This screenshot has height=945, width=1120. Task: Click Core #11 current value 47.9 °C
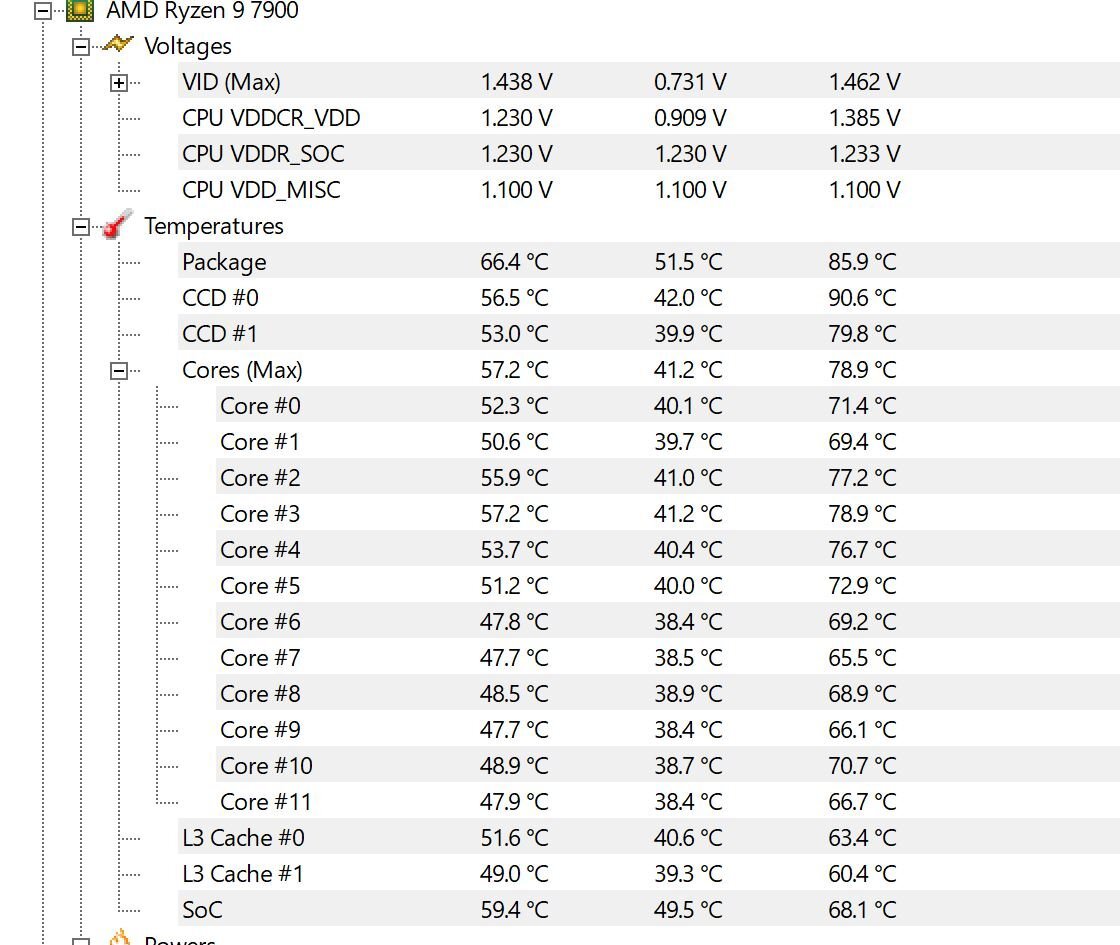click(x=514, y=801)
